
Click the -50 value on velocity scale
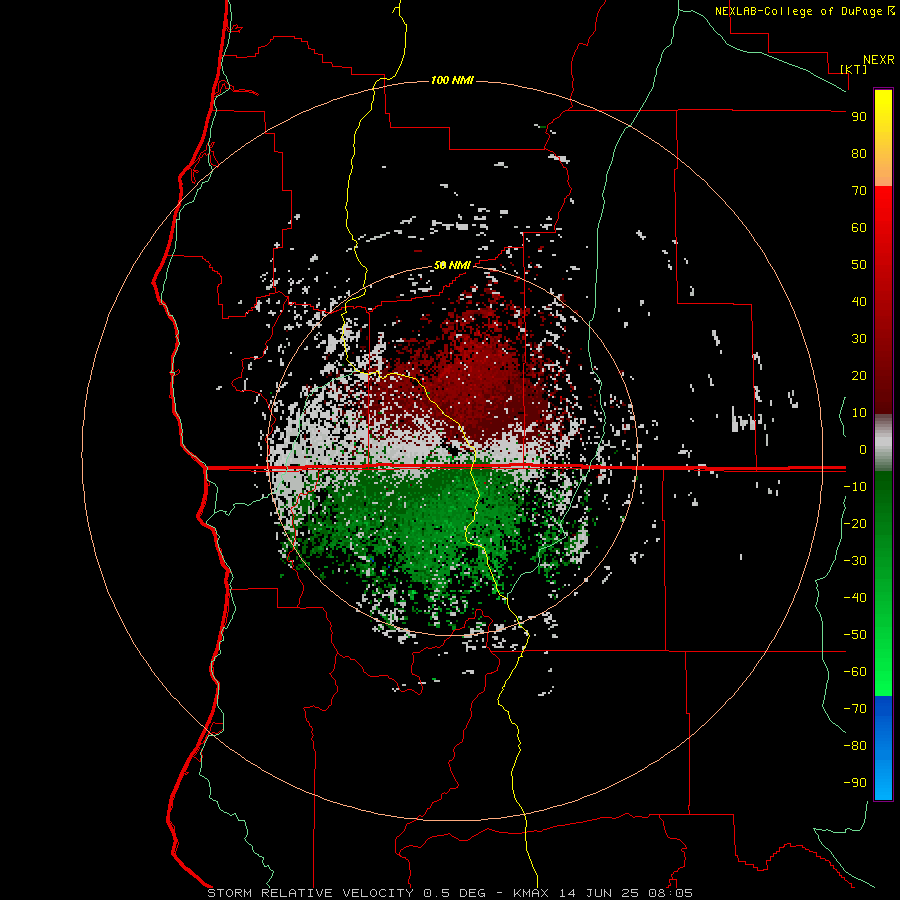855,635
